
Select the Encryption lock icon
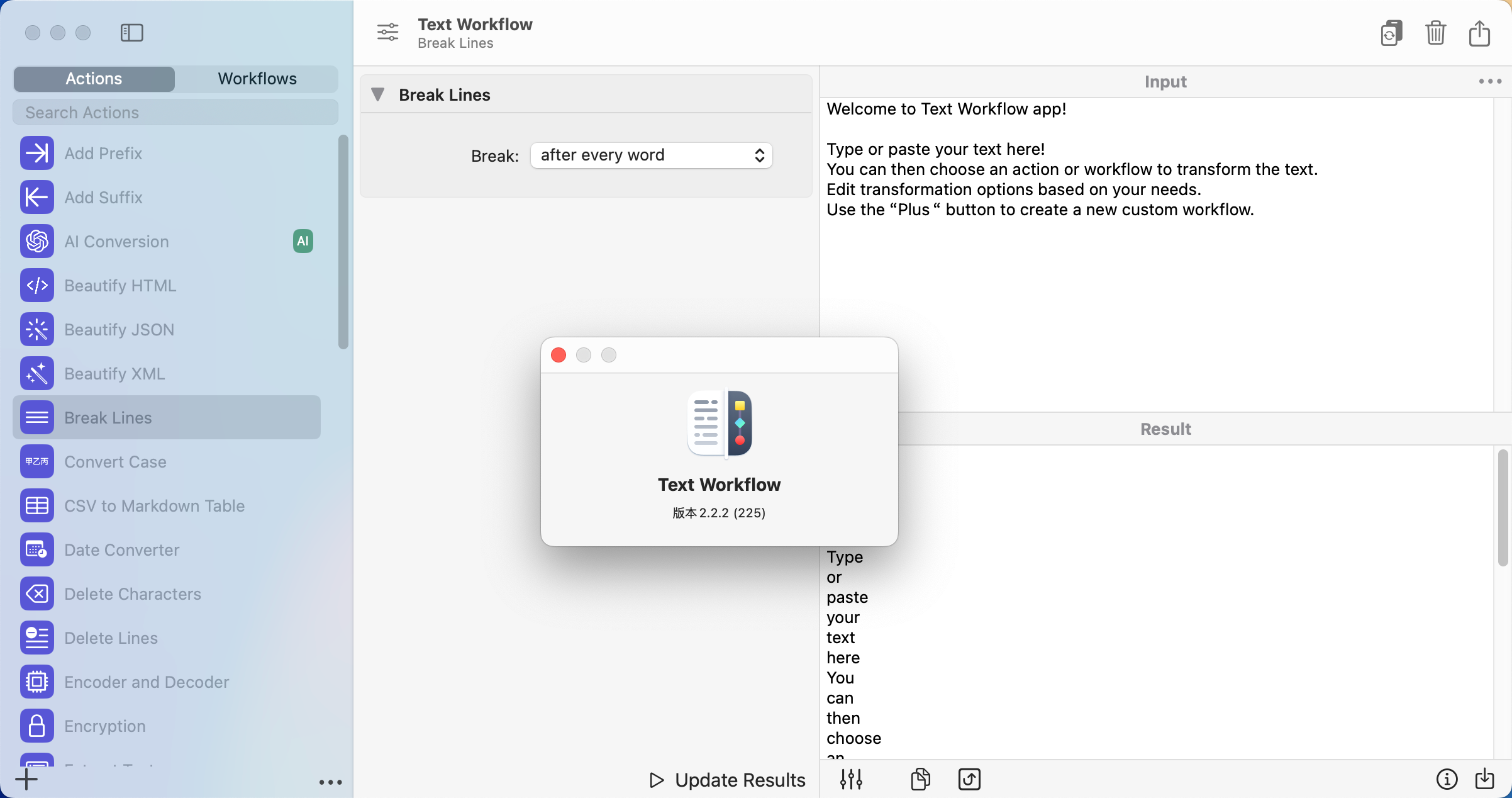[x=37, y=726]
